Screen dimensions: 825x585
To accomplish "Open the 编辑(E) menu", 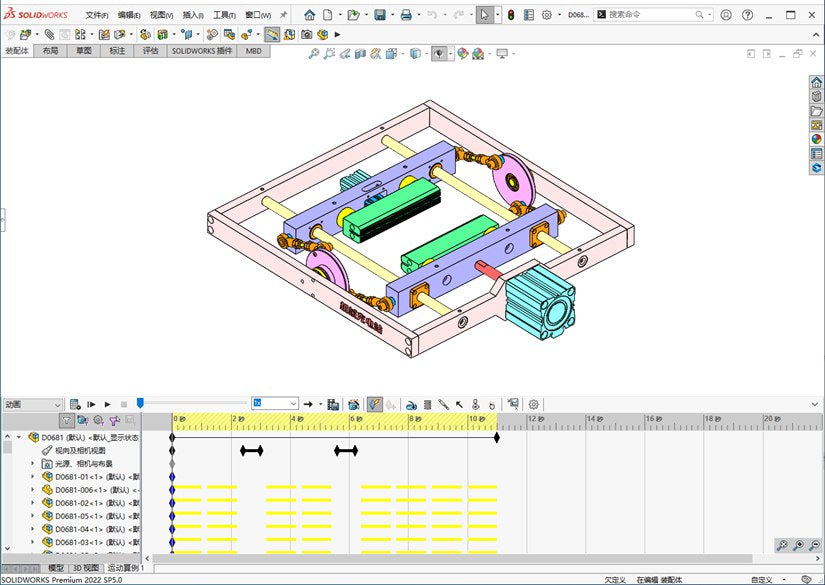I will coord(129,15).
